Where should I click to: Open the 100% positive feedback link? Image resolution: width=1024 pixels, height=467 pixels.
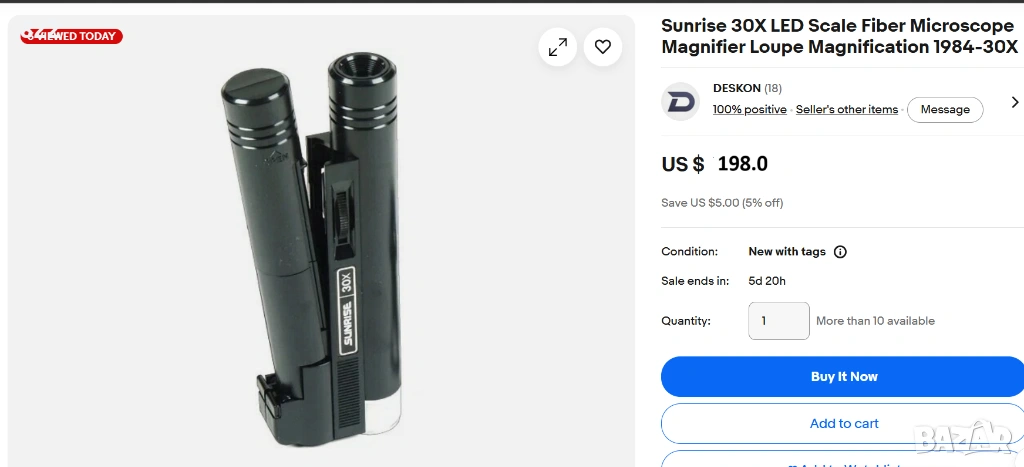pyautogui.click(x=749, y=110)
